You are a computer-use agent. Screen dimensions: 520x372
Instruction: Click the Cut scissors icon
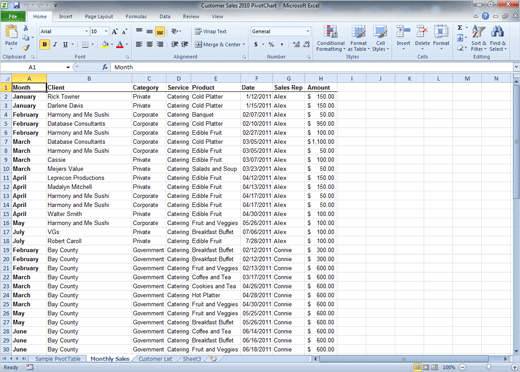[x=26, y=28]
